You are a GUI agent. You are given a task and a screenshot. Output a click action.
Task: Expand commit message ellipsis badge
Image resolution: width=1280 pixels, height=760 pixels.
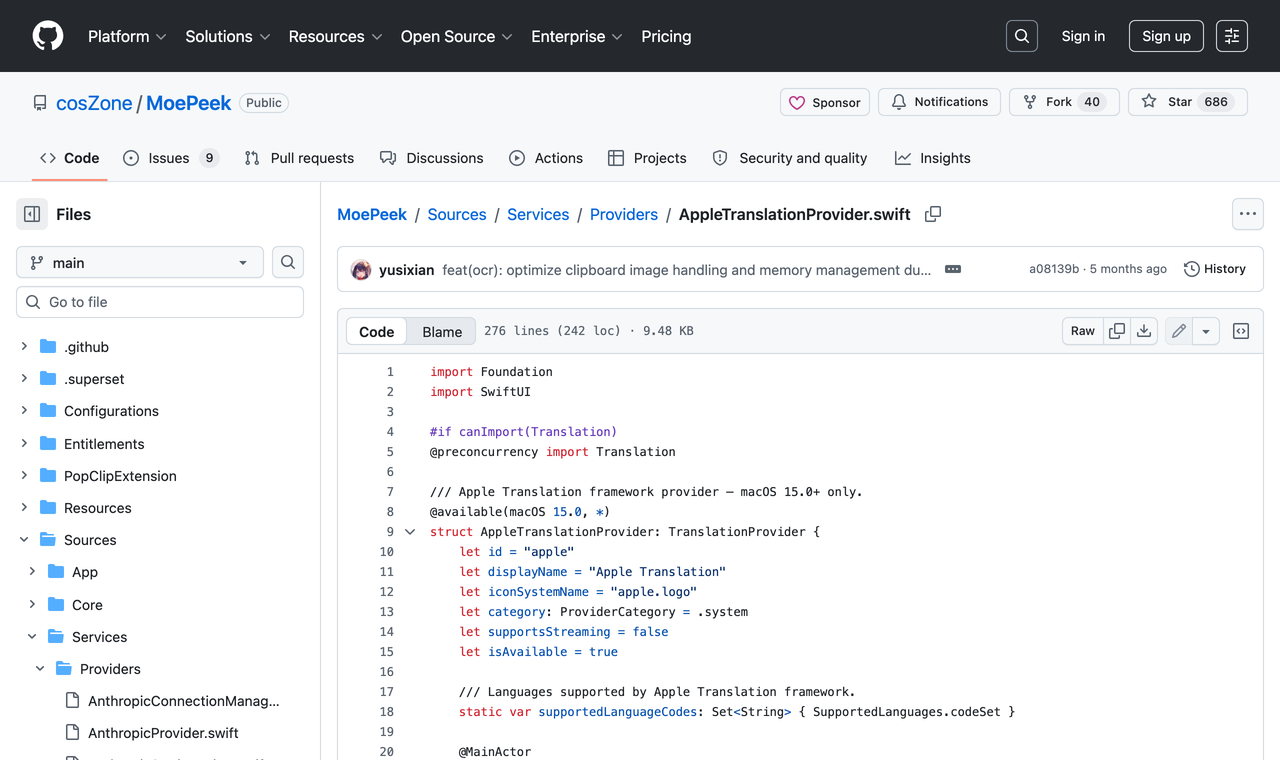coord(953,269)
